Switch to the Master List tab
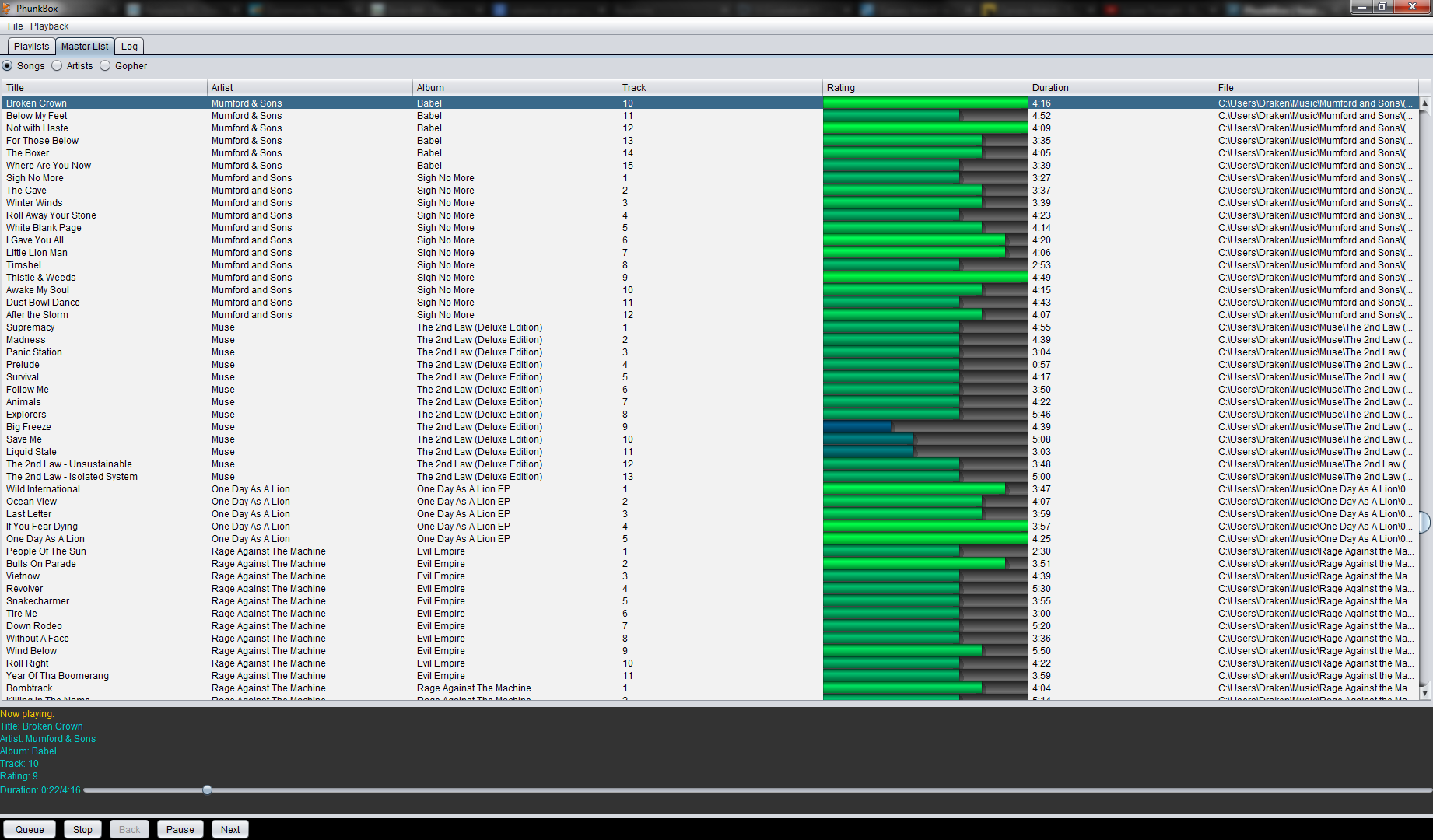 pos(85,47)
